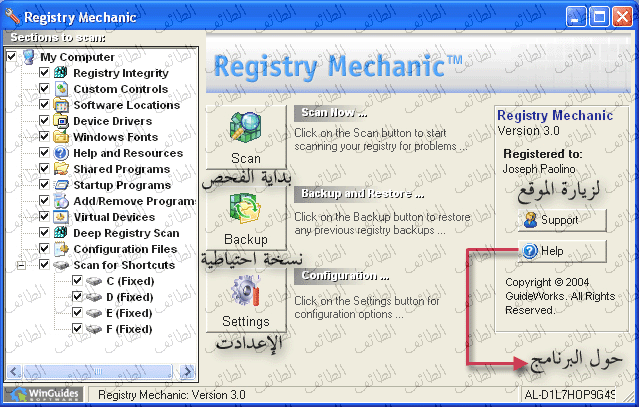
Task: Uncheck the Scan for Shortcuts checkbox
Action: (x=44, y=264)
